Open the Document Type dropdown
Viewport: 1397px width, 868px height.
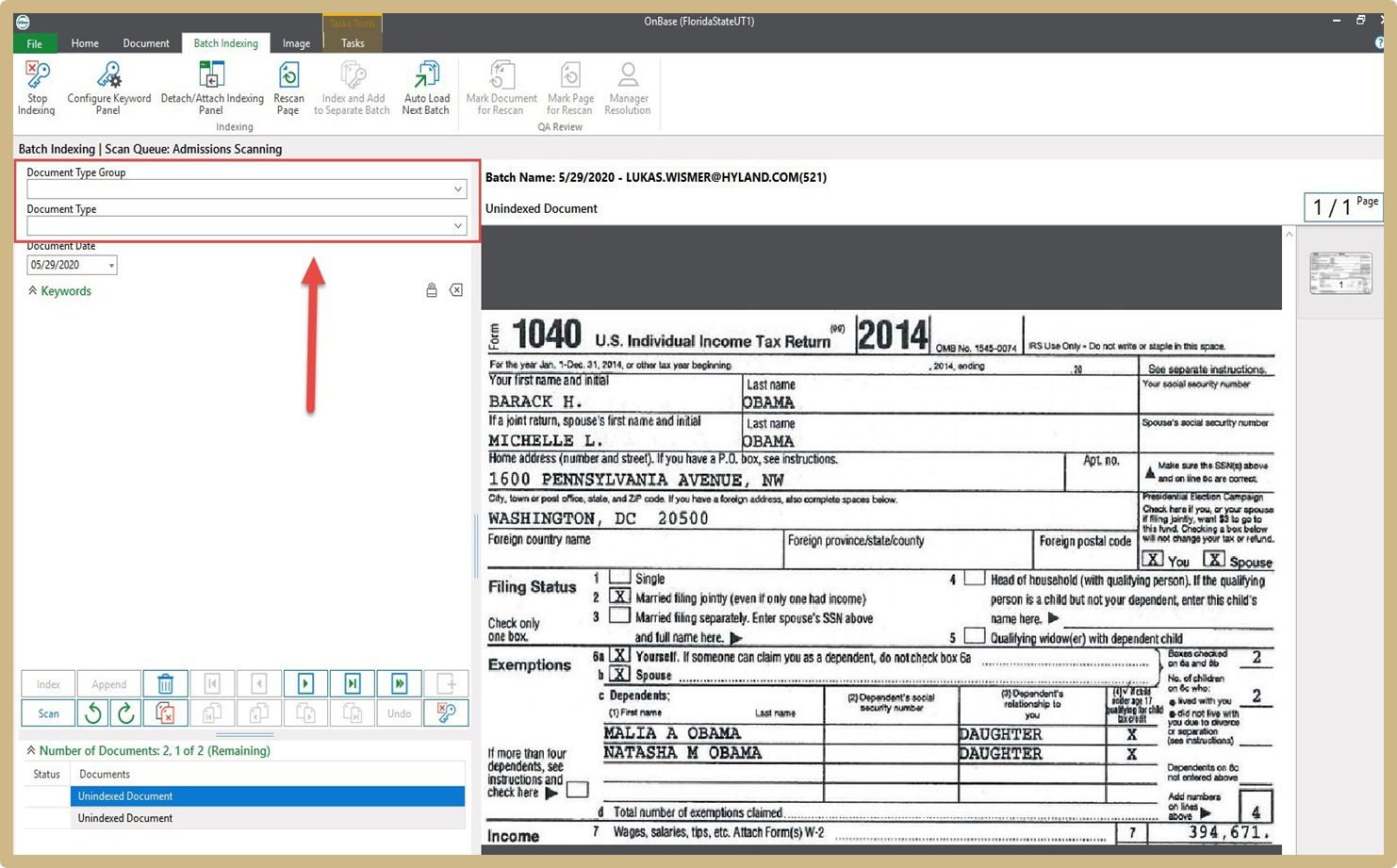click(457, 226)
